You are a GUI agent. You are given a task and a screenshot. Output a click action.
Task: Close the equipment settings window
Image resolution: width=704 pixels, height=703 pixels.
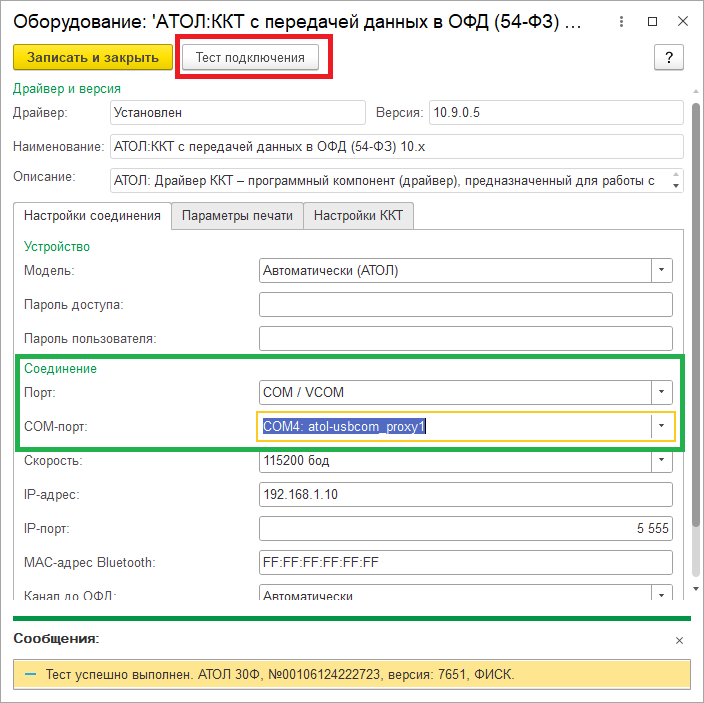(681, 21)
